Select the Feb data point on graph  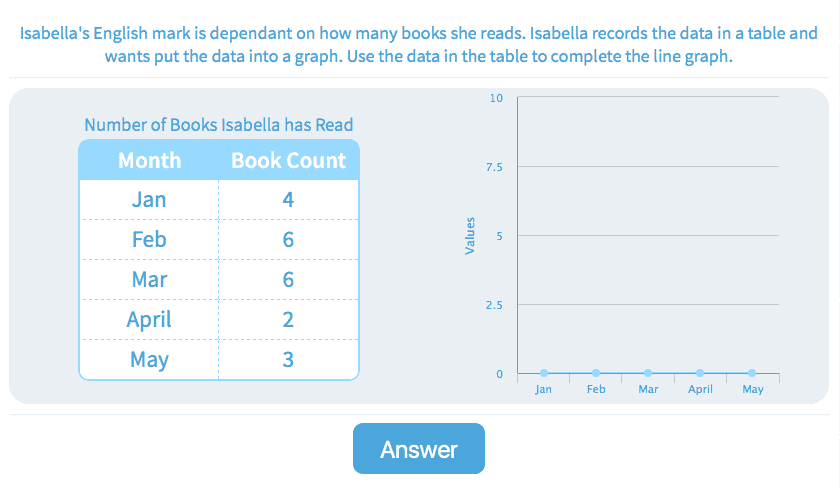click(x=596, y=373)
